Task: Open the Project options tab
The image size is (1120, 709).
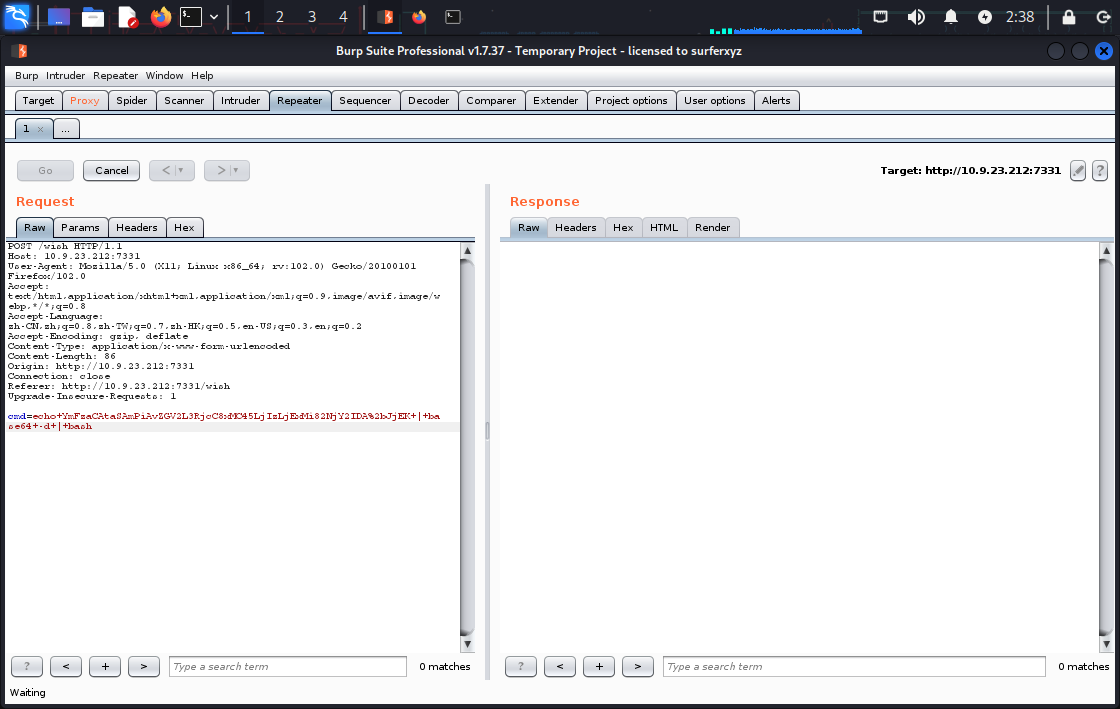Action: click(x=631, y=101)
